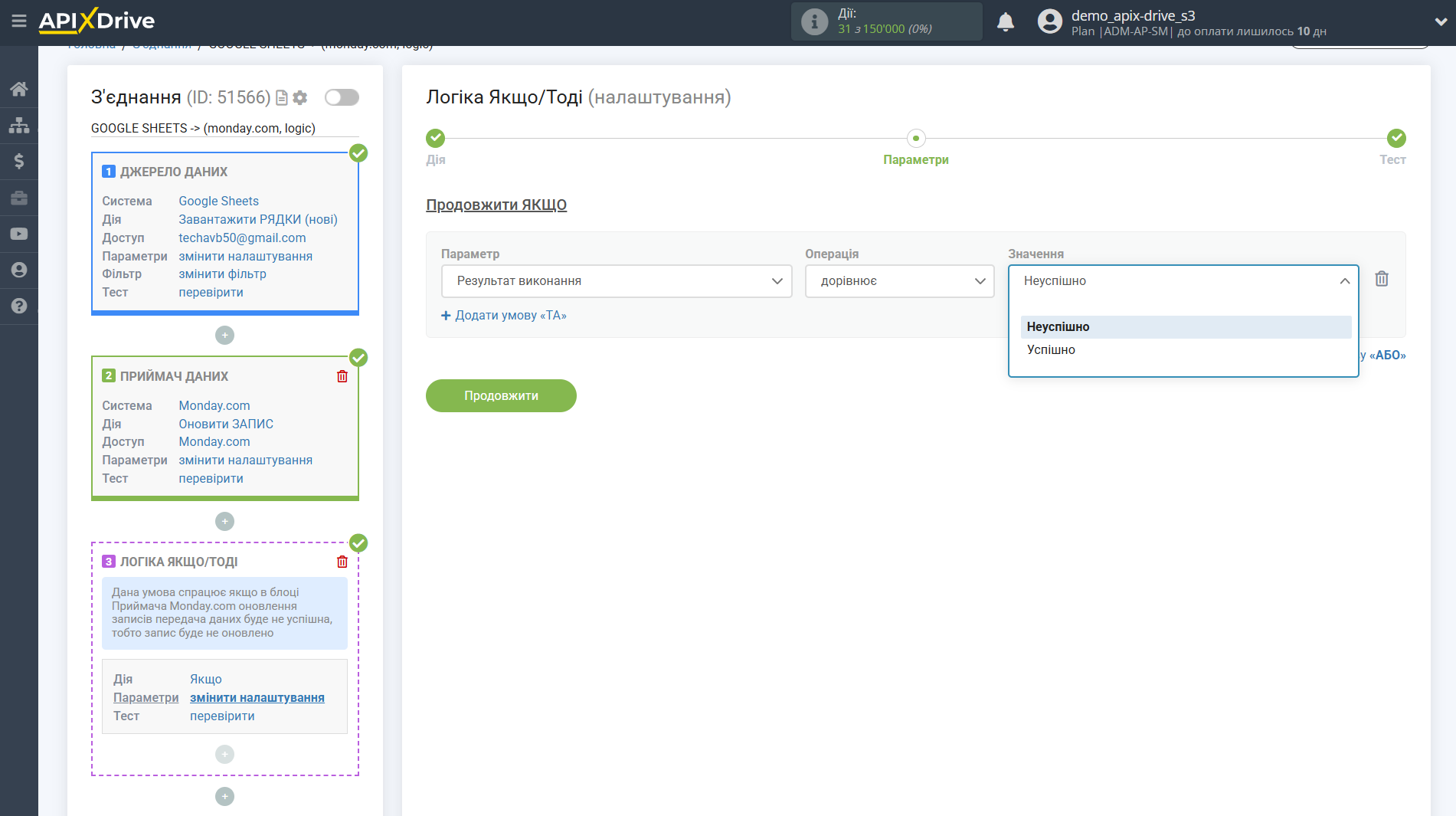Delete the Logic If/Then block
1456x816 pixels.
point(342,562)
